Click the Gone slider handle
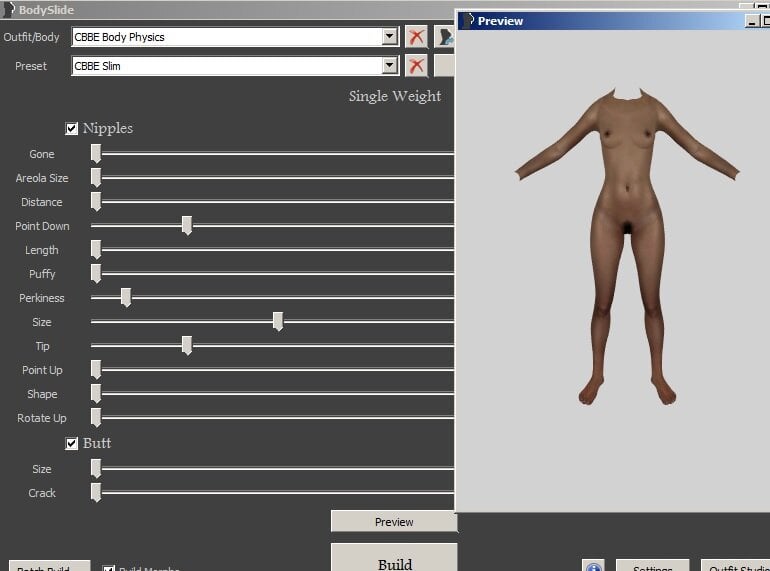The image size is (770, 571). pos(96,154)
